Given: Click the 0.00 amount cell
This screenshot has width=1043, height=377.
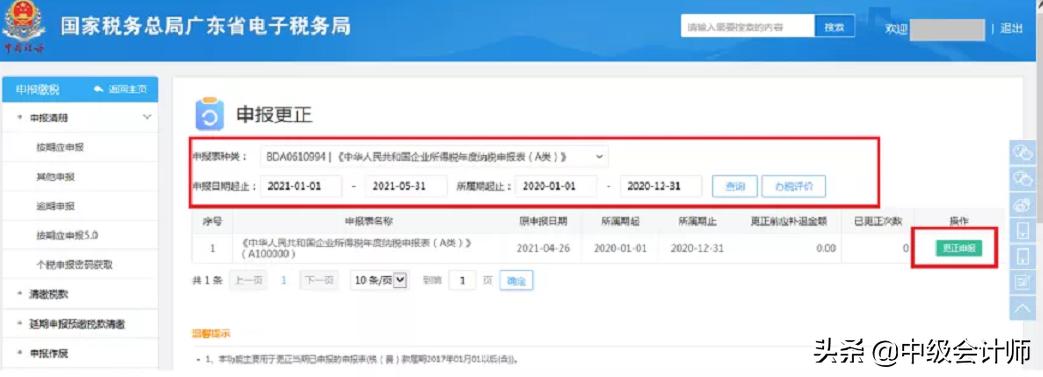Looking at the screenshot, I should [x=825, y=248].
